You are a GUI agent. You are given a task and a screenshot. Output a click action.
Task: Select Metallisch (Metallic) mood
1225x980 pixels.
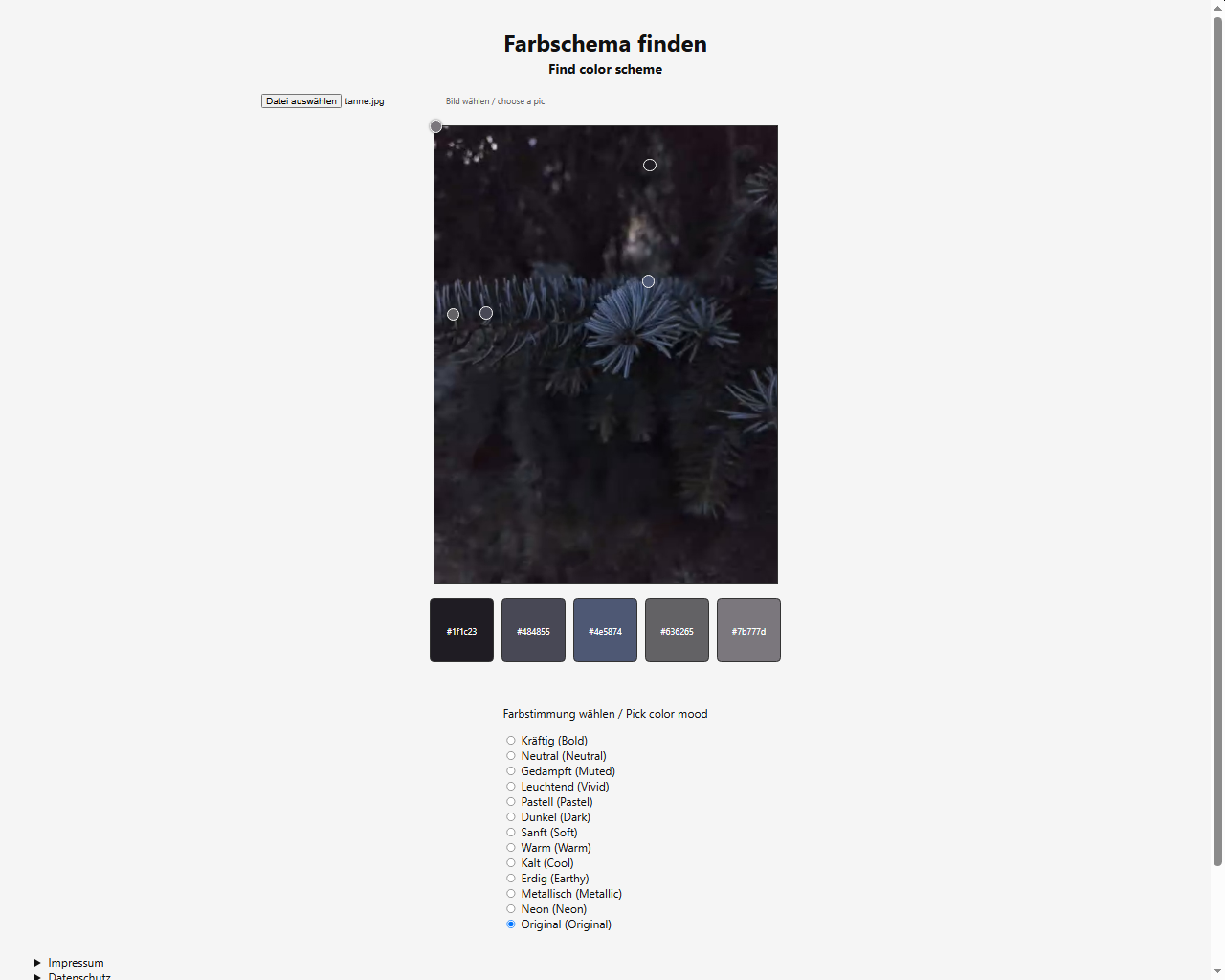point(511,894)
